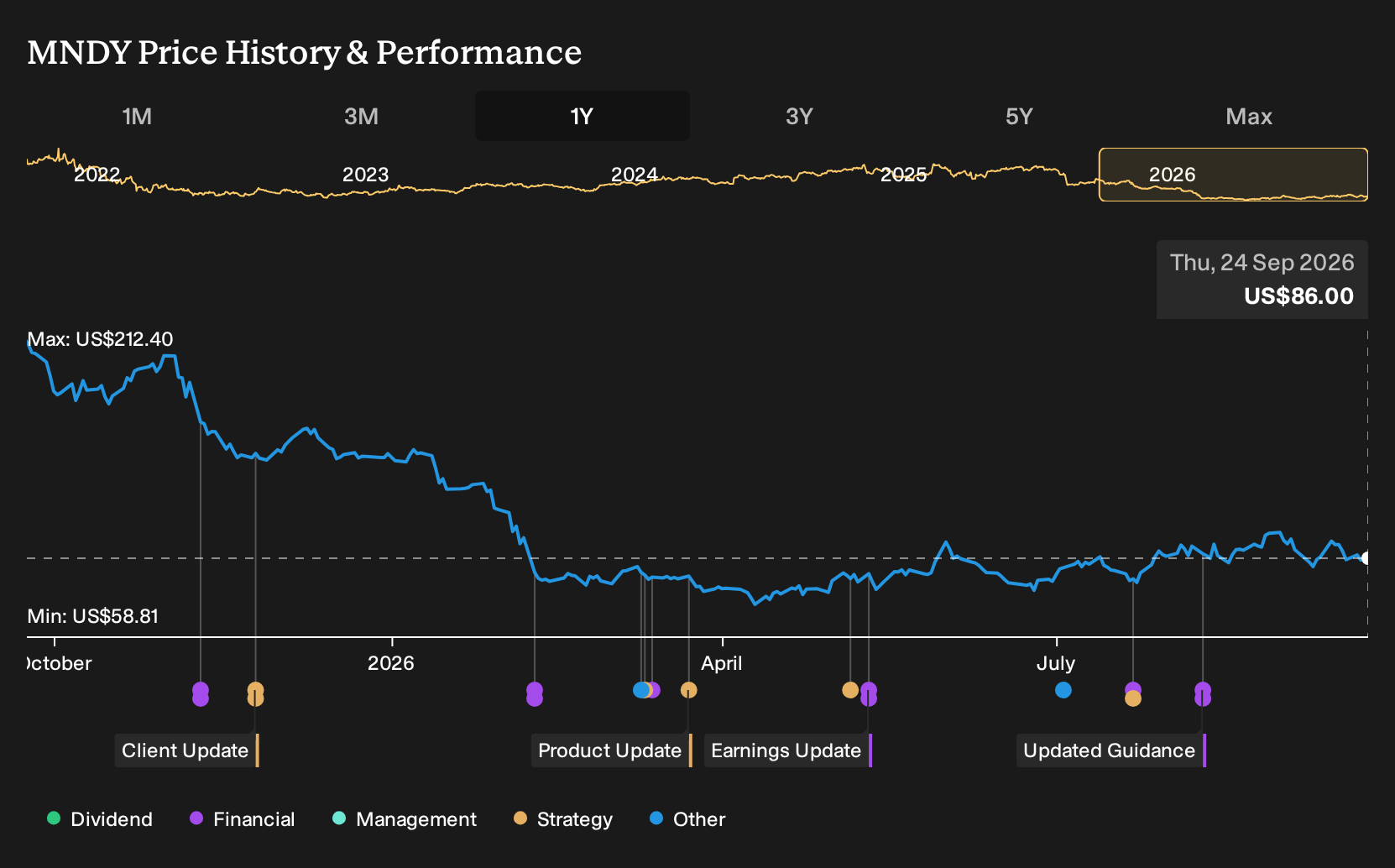Open the Earnings Update event label
Screen dimensions: 1395x868
(788, 750)
